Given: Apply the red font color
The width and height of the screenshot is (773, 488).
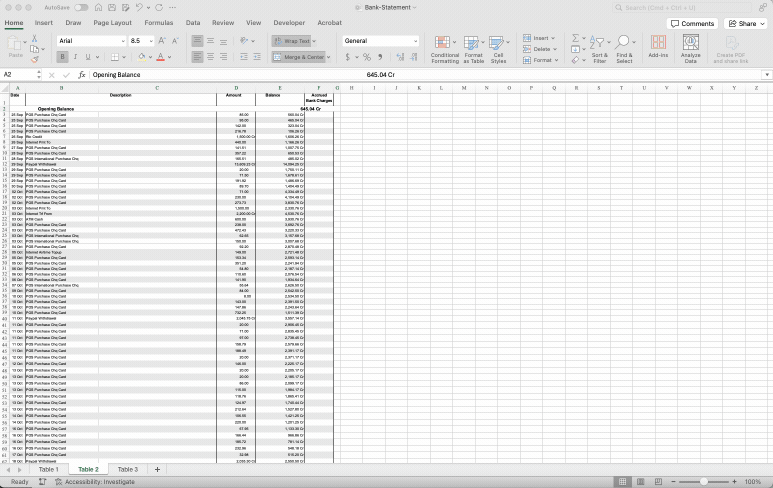Looking at the screenshot, I should 160,57.
